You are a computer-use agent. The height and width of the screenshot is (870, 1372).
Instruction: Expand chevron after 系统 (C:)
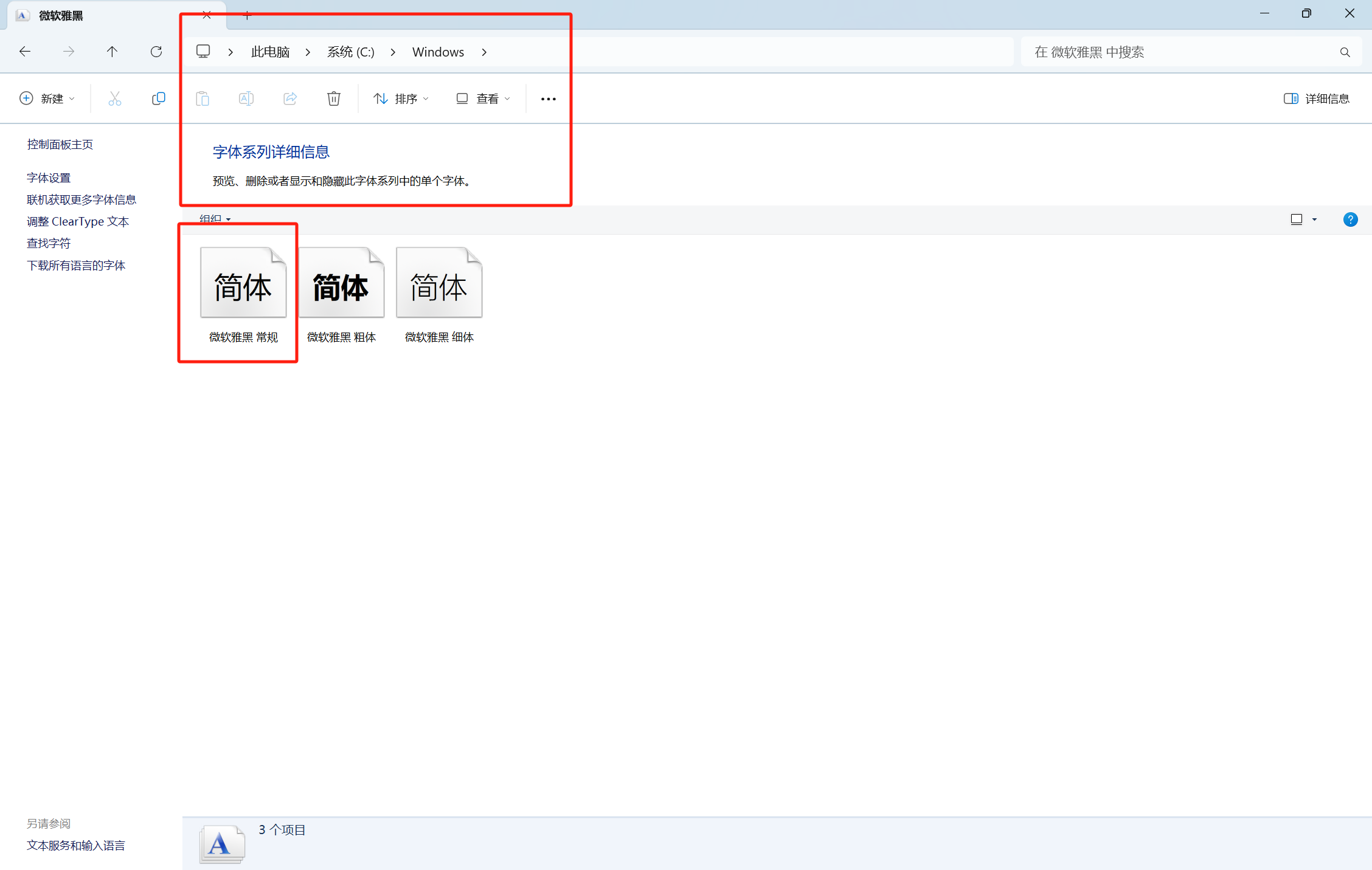(x=393, y=52)
